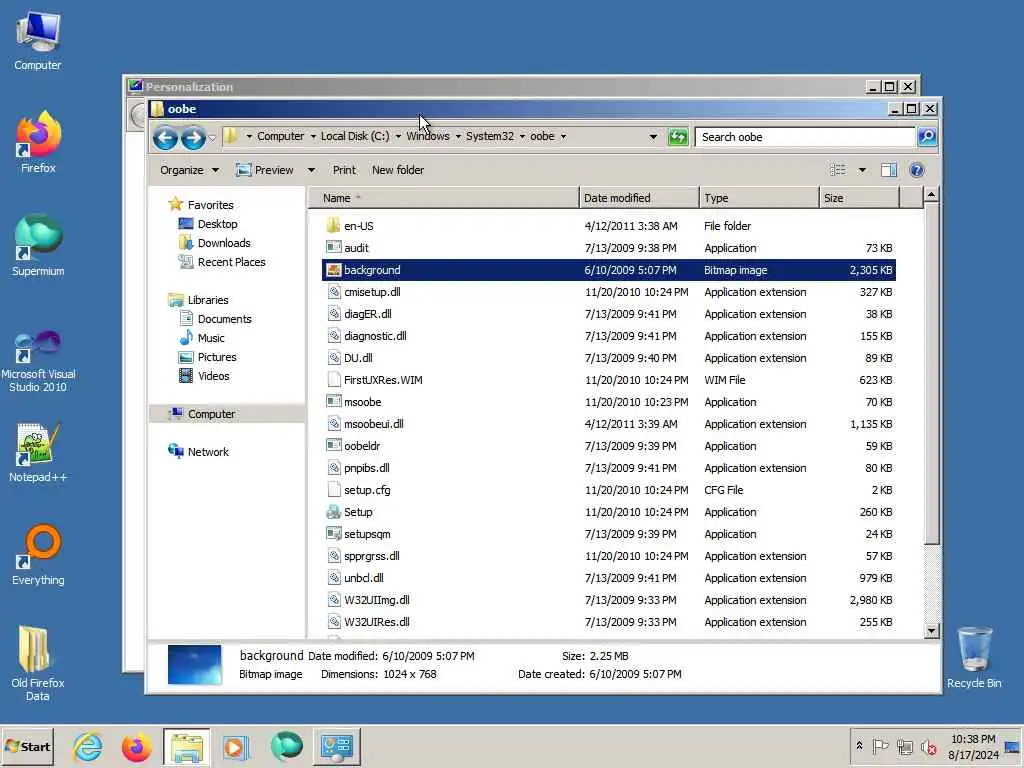Sort by the Type column header
1024x768 pixels.
pyautogui.click(x=759, y=198)
